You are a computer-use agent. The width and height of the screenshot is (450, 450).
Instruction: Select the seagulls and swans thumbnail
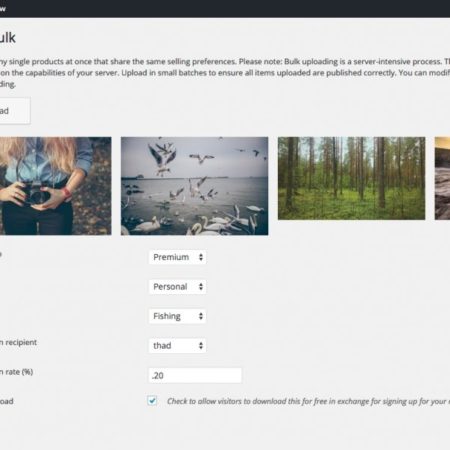[194, 186]
